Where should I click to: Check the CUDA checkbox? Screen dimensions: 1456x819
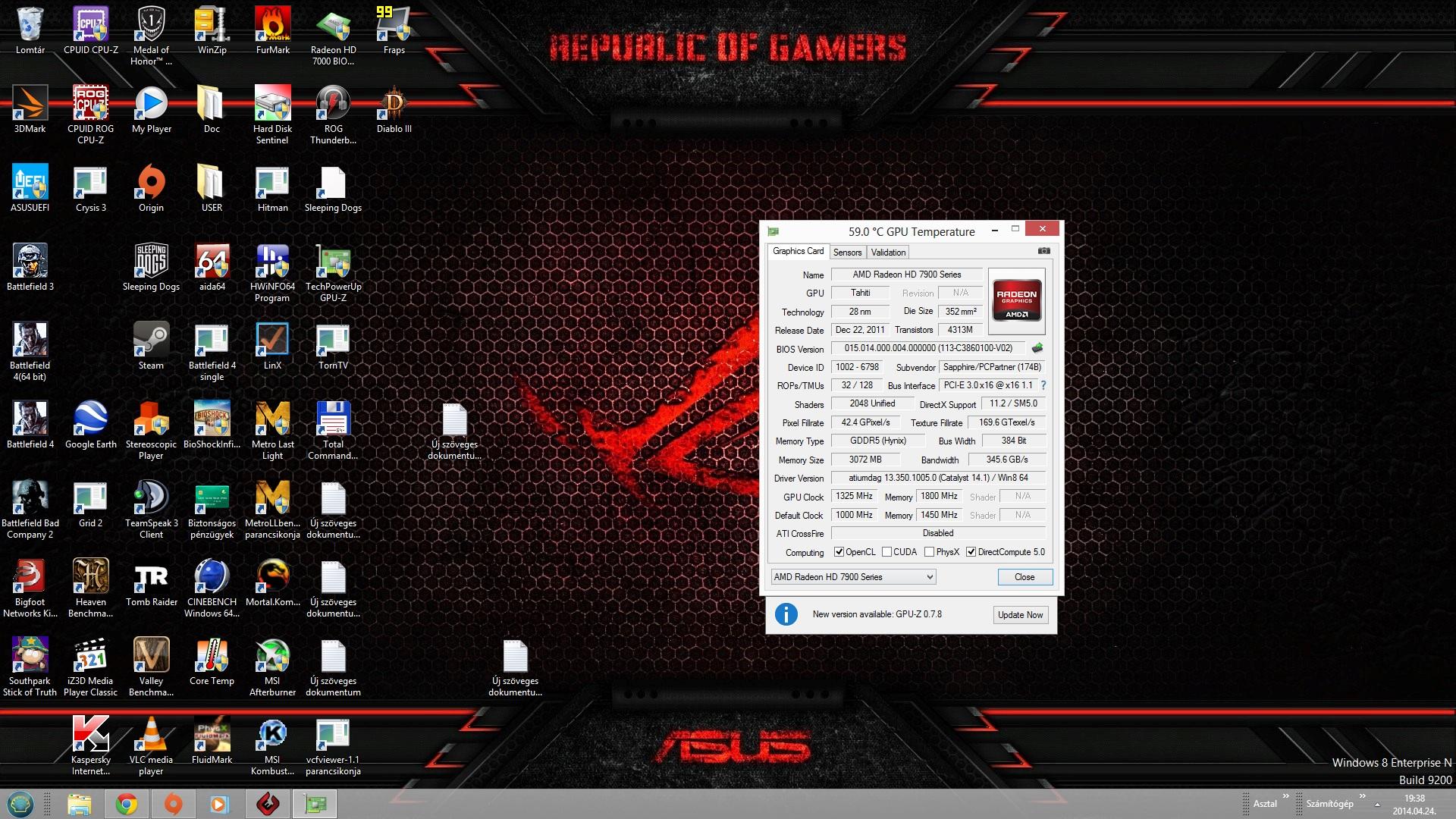pyautogui.click(x=886, y=552)
